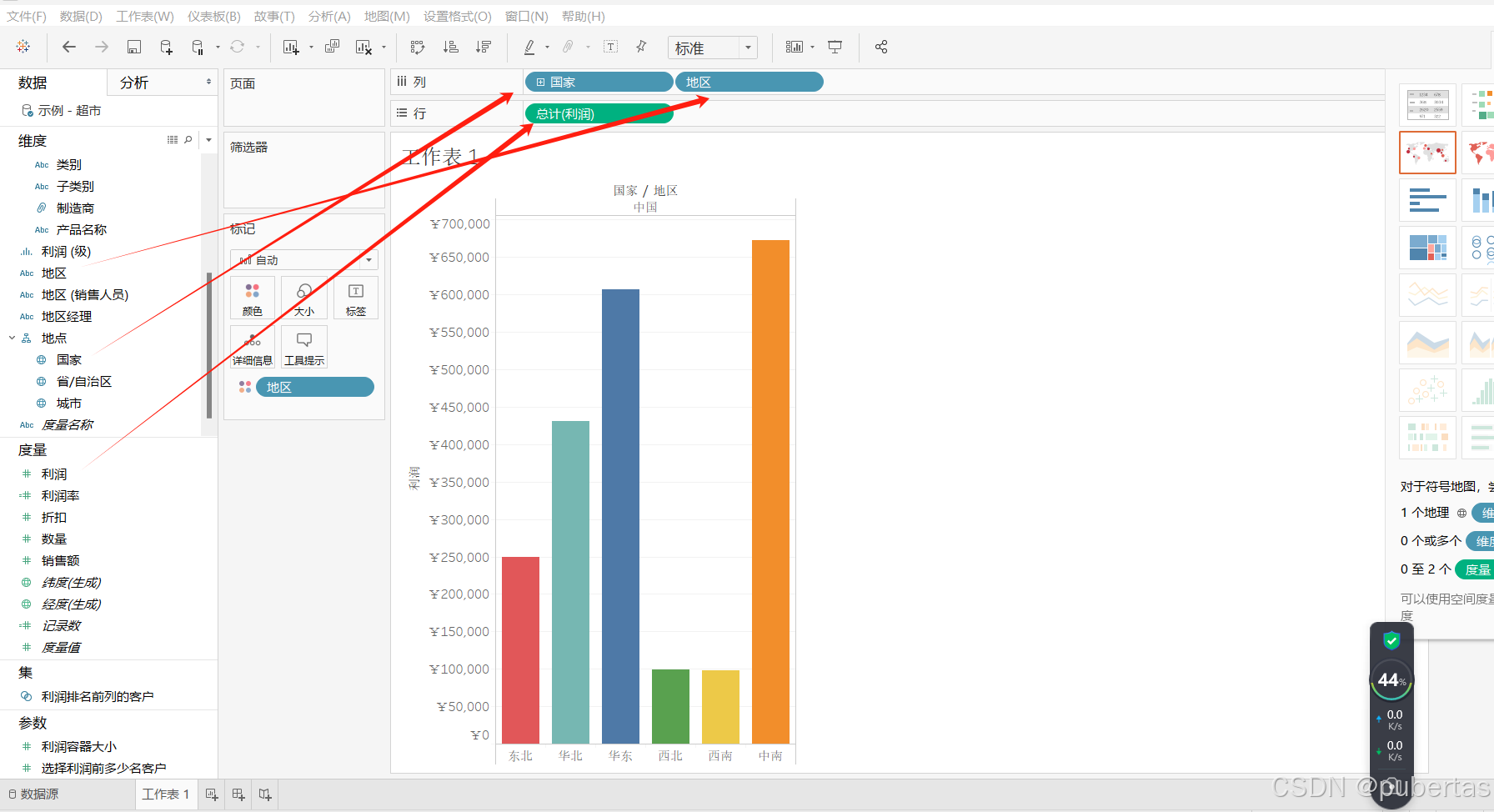Open the pause updates dropdown arrow
This screenshot has width=1494, height=812.
(x=218, y=48)
